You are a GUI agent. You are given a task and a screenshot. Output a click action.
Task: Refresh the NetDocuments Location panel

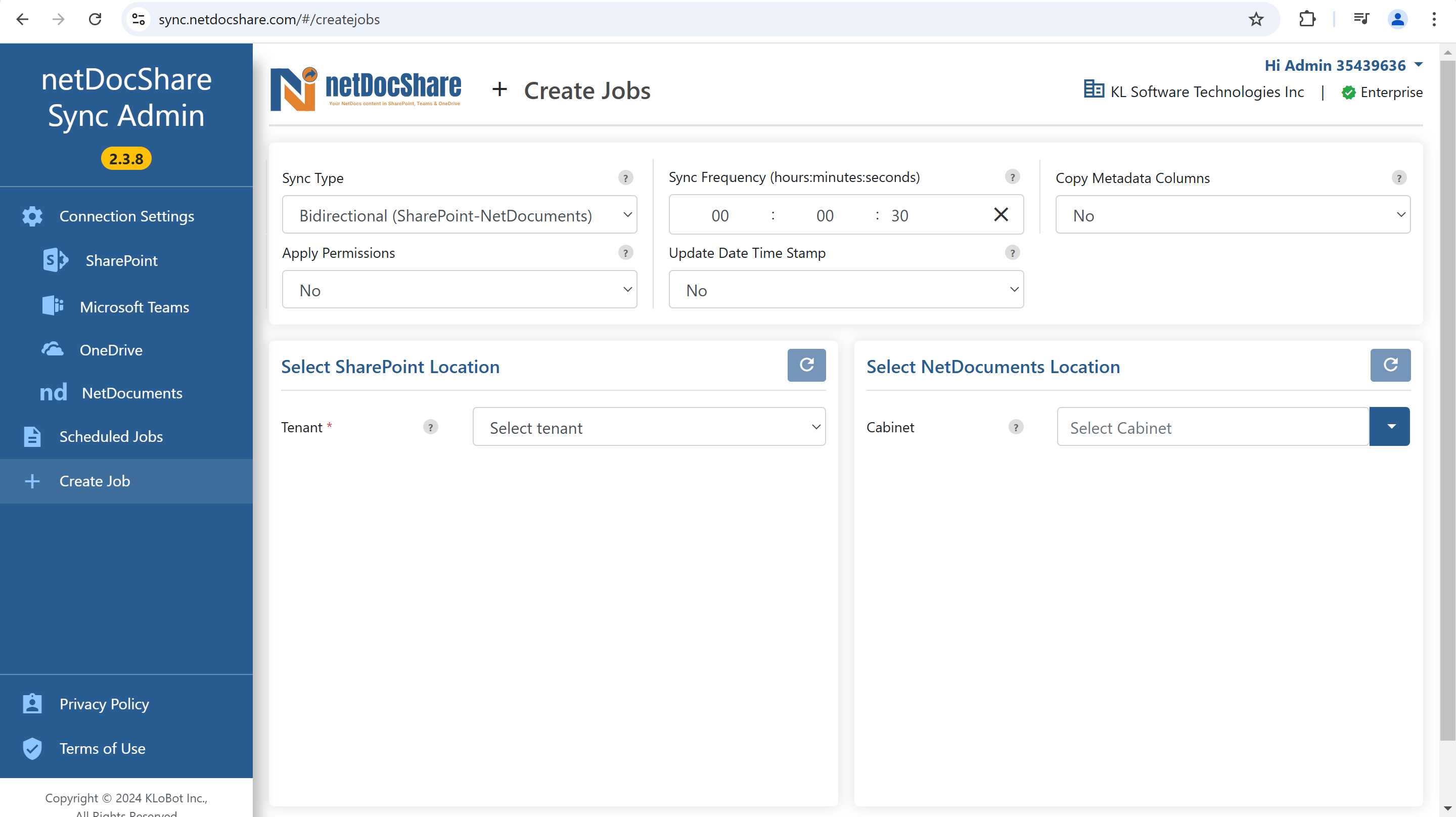[x=1390, y=365]
